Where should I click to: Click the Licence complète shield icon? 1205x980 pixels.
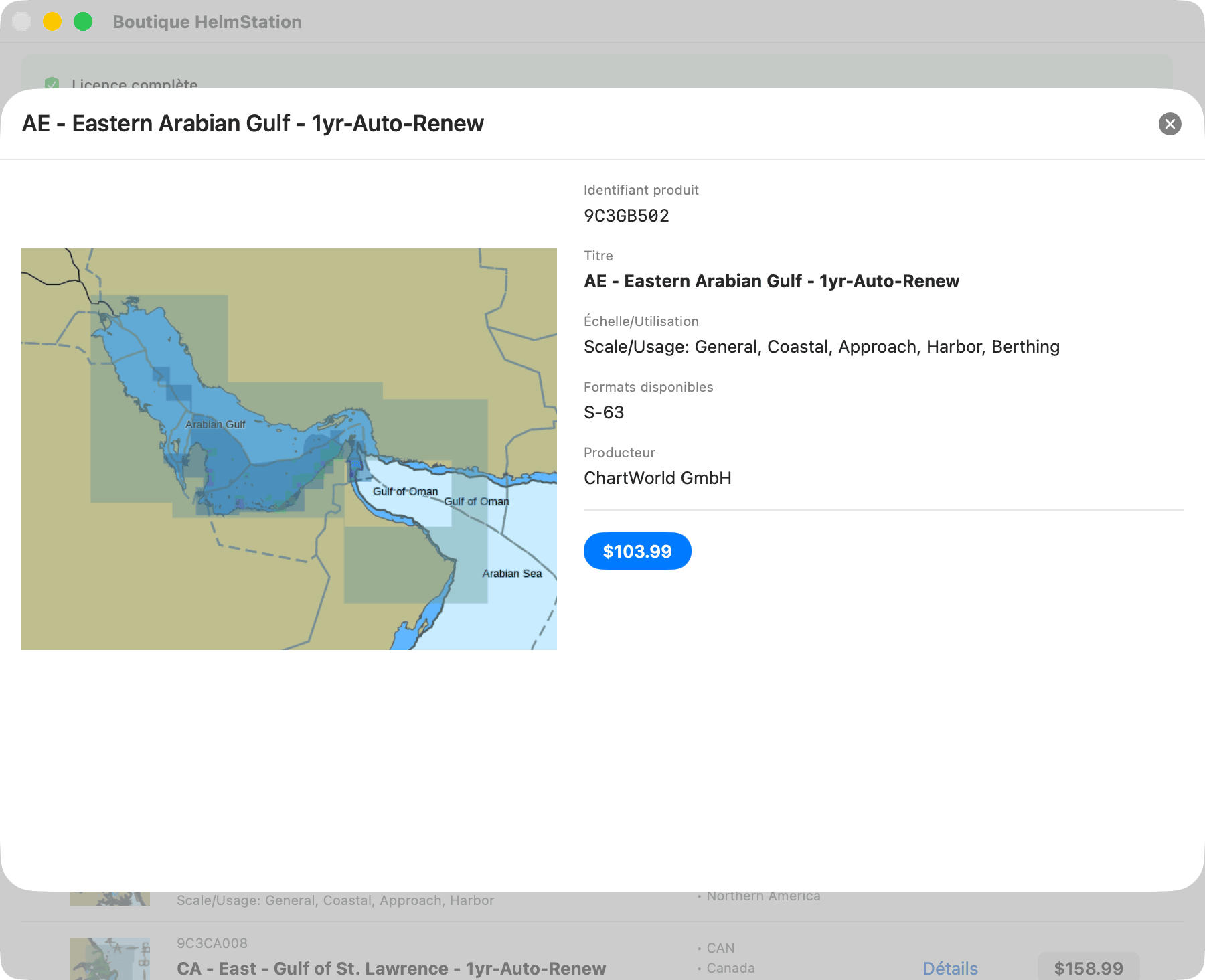tap(52, 84)
